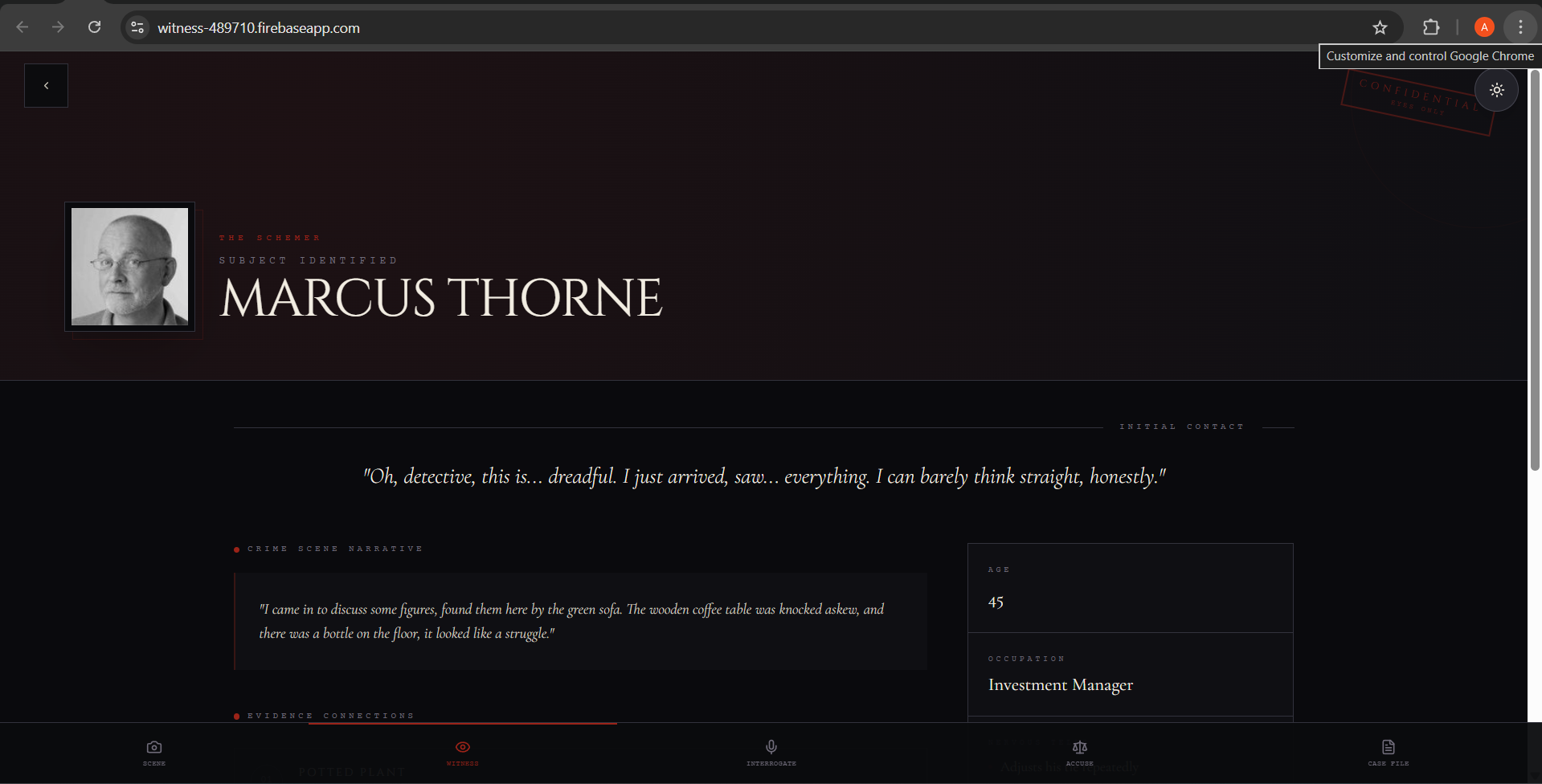
Task: Open the Accuse tab
Action: pyautogui.click(x=1080, y=753)
